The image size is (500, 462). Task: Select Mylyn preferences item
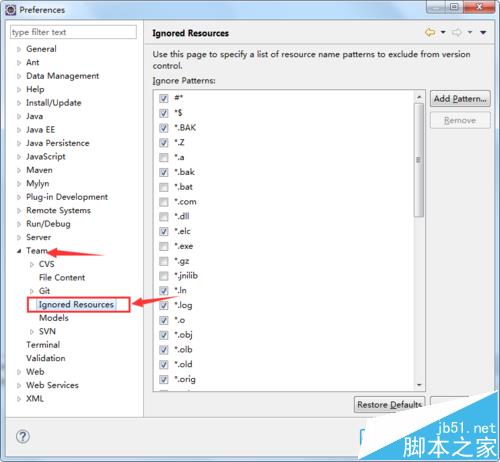pos(38,184)
